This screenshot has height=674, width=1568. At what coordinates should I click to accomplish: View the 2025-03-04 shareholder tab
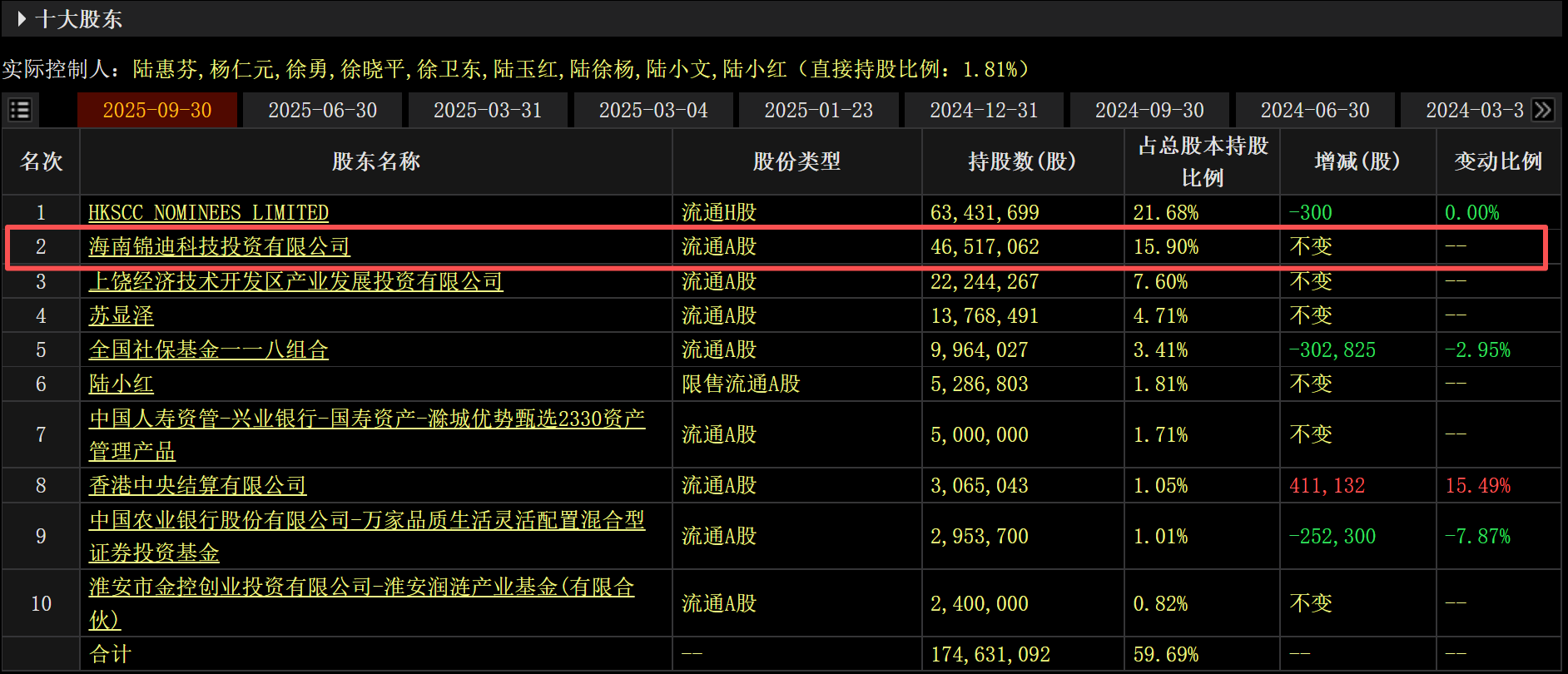653,110
